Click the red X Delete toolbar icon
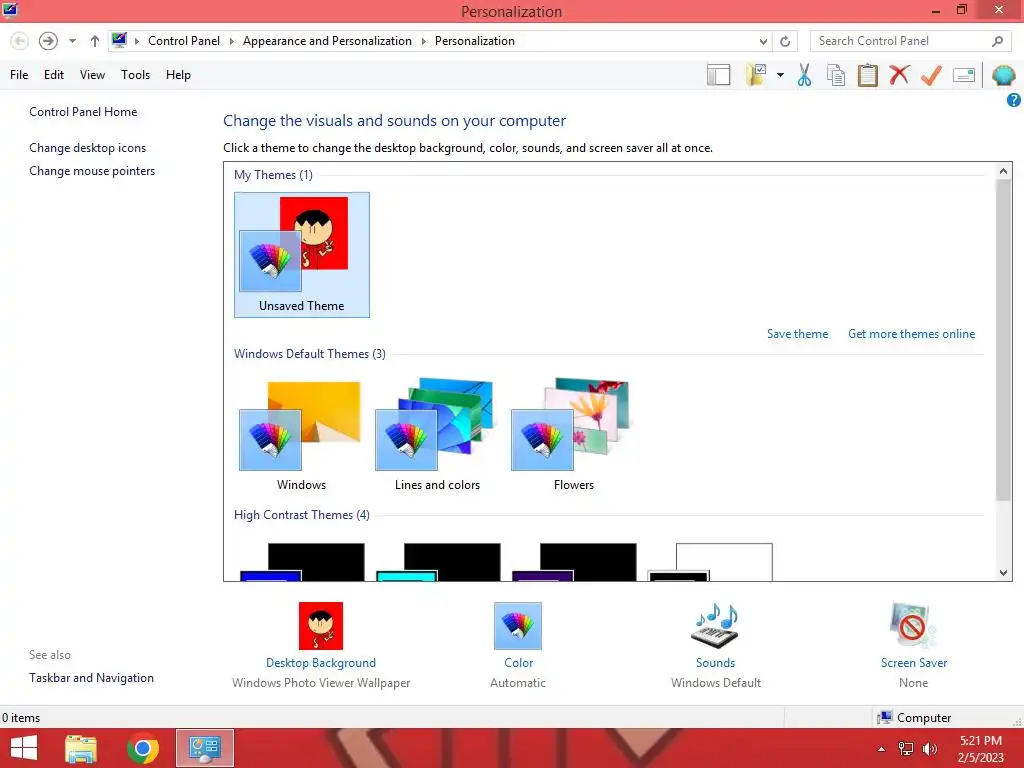Screen dimensions: 1024x768 coord(899,75)
